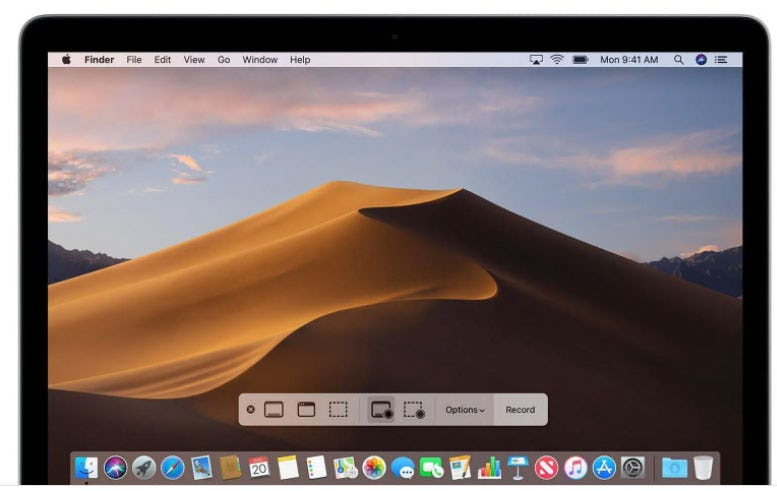Click the Record button
This screenshot has height=491, width=777.
tap(520, 410)
